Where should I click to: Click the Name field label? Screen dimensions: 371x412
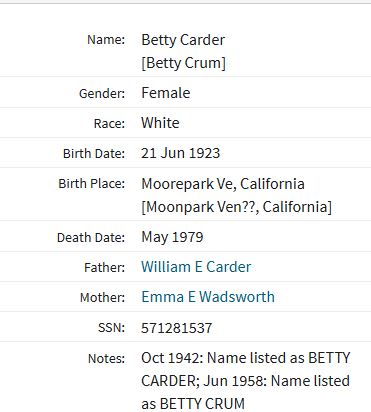tap(106, 40)
